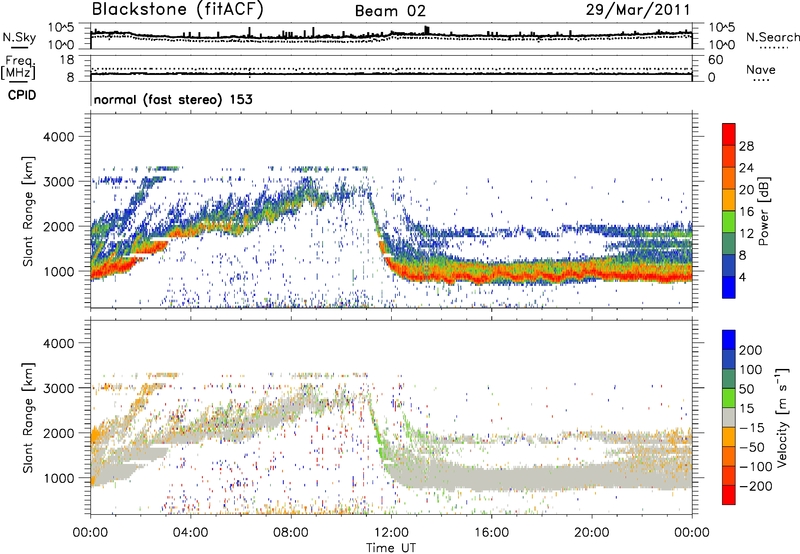Select the text normal (fast stereo) 153
Viewport: 800px width, 554px height.
click(173, 99)
